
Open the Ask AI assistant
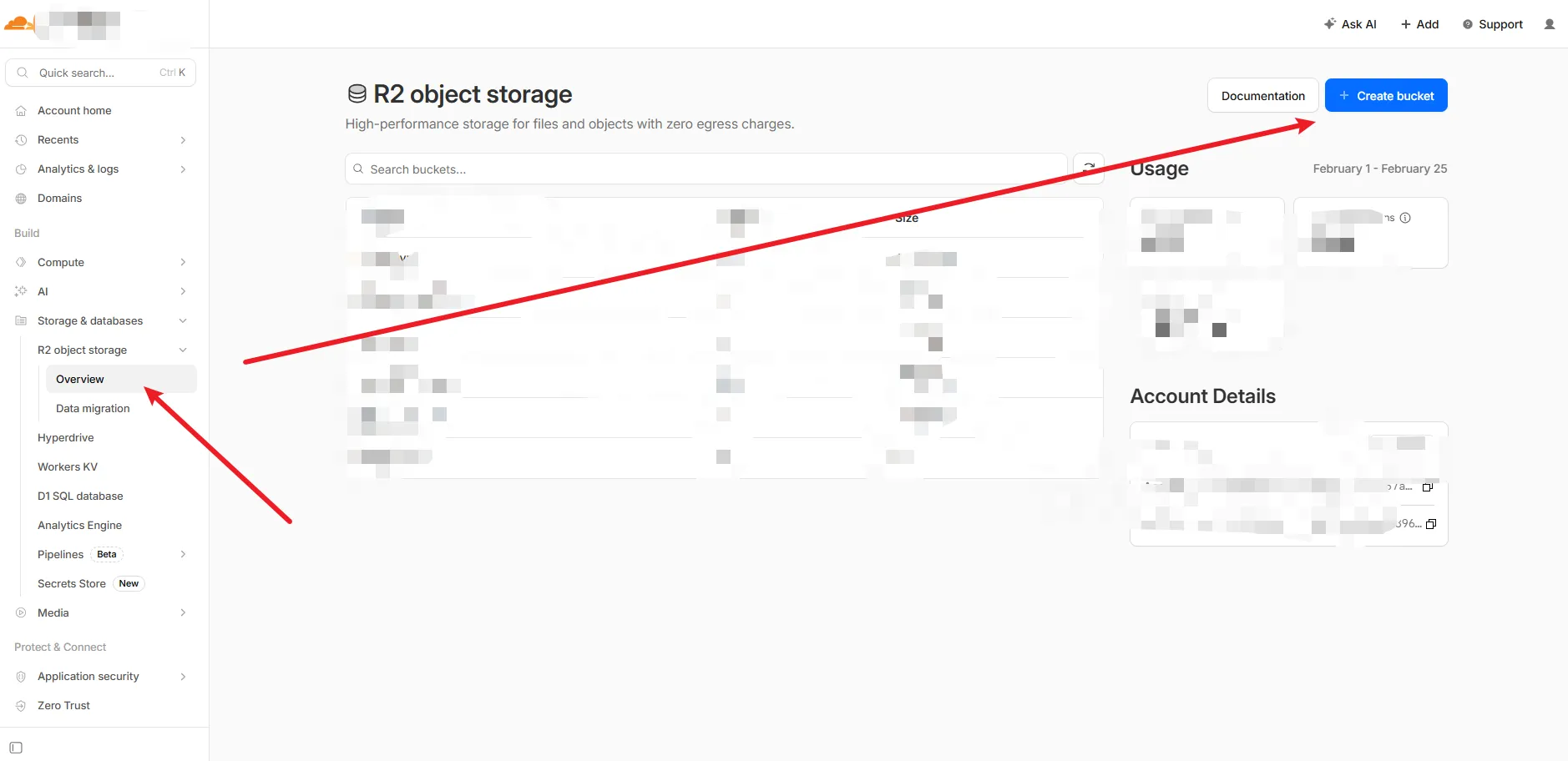click(1350, 24)
